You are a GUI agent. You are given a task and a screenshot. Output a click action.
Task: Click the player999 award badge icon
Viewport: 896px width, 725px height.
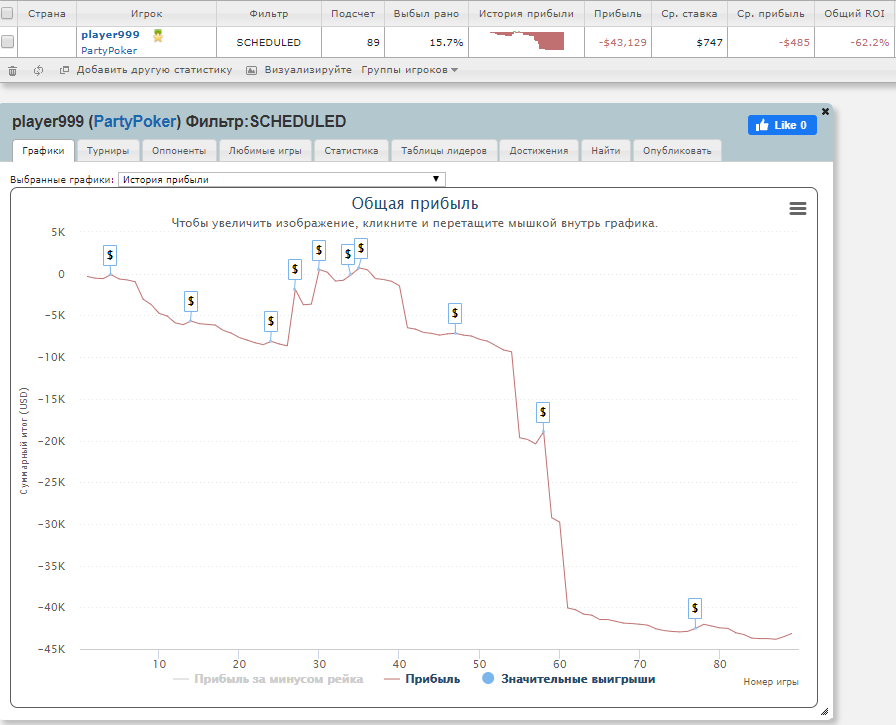tap(157, 35)
